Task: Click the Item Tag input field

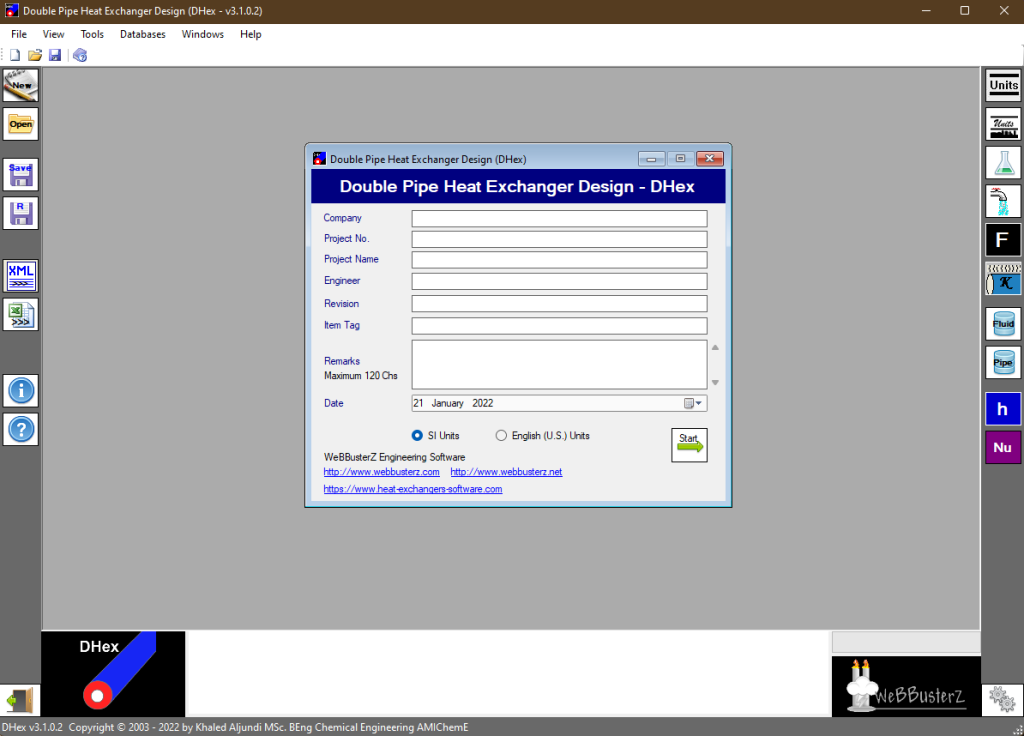Action: pyautogui.click(x=559, y=326)
